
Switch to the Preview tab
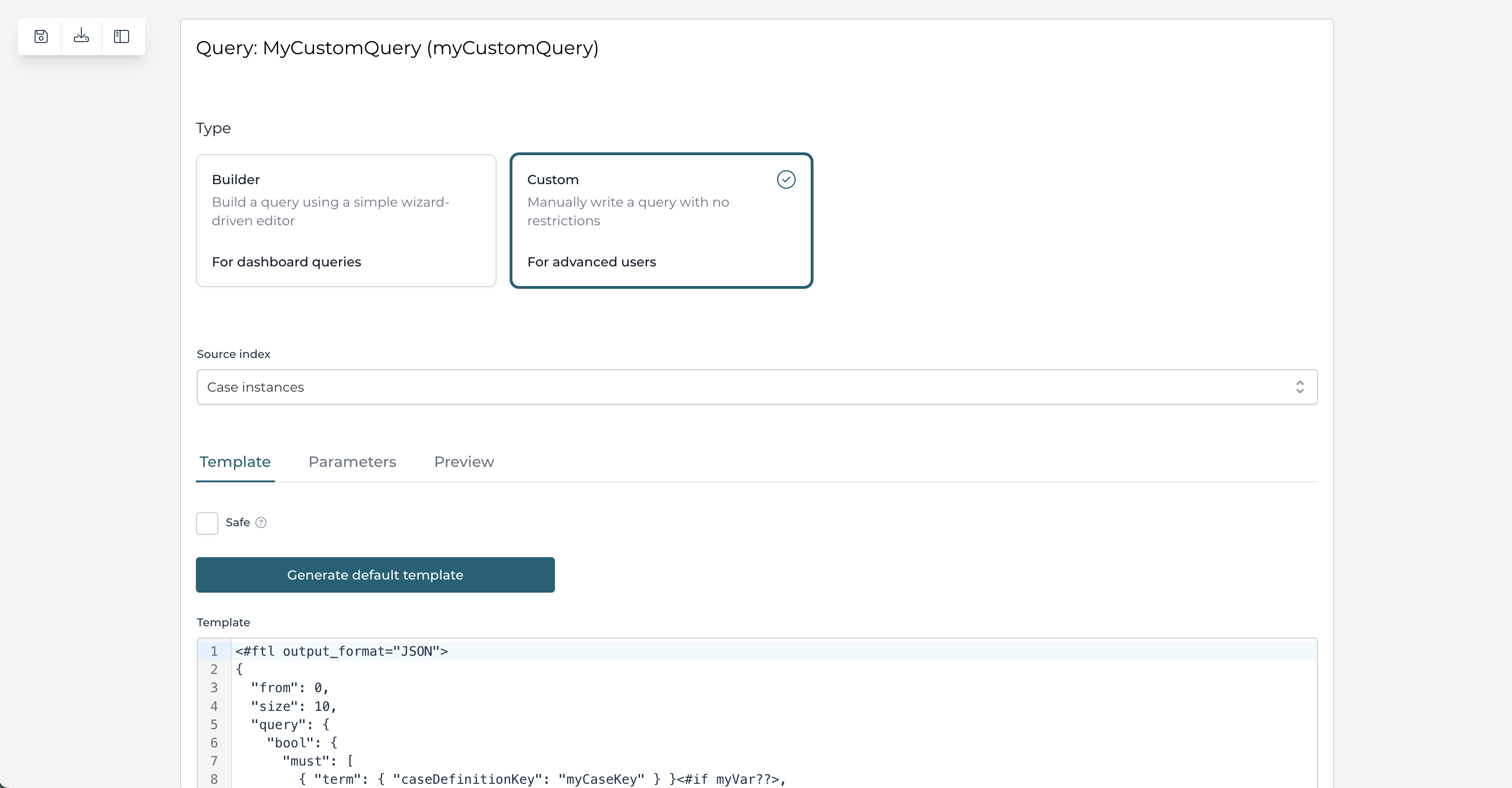pos(464,462)
